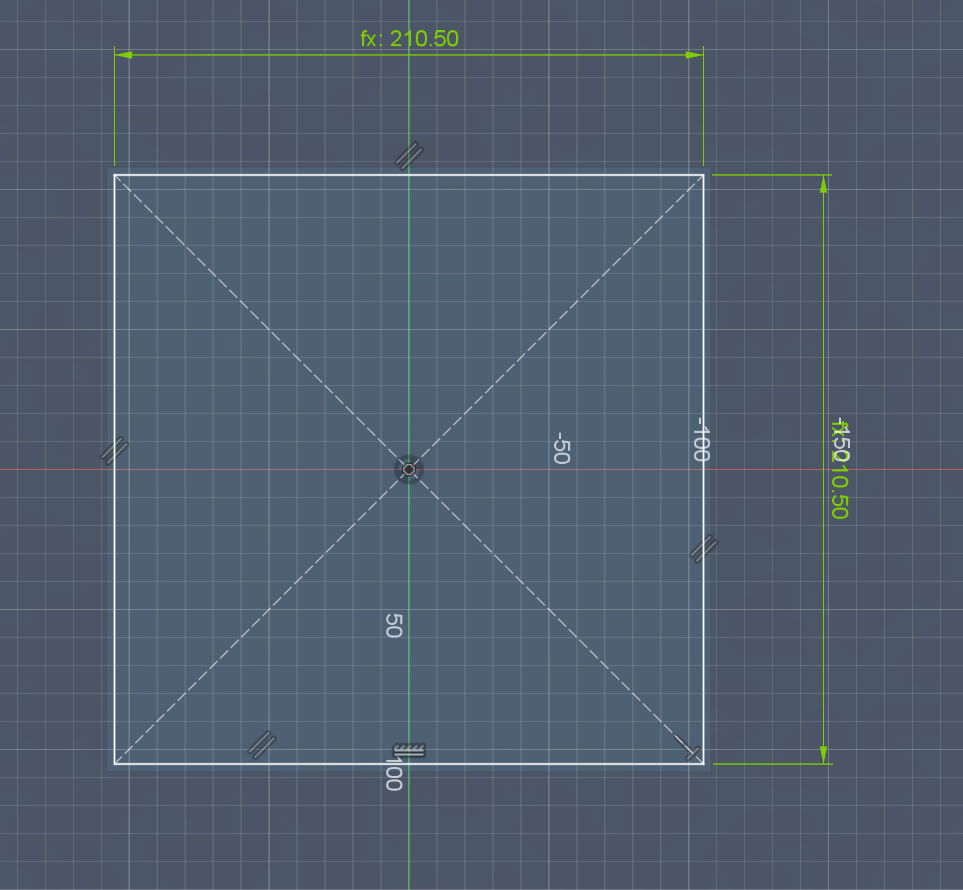Select the vertical fx: 210.50 dimension on right
The width and height of the screenshot is (963, 890).
pyautogui.click(x=840, y=470)
